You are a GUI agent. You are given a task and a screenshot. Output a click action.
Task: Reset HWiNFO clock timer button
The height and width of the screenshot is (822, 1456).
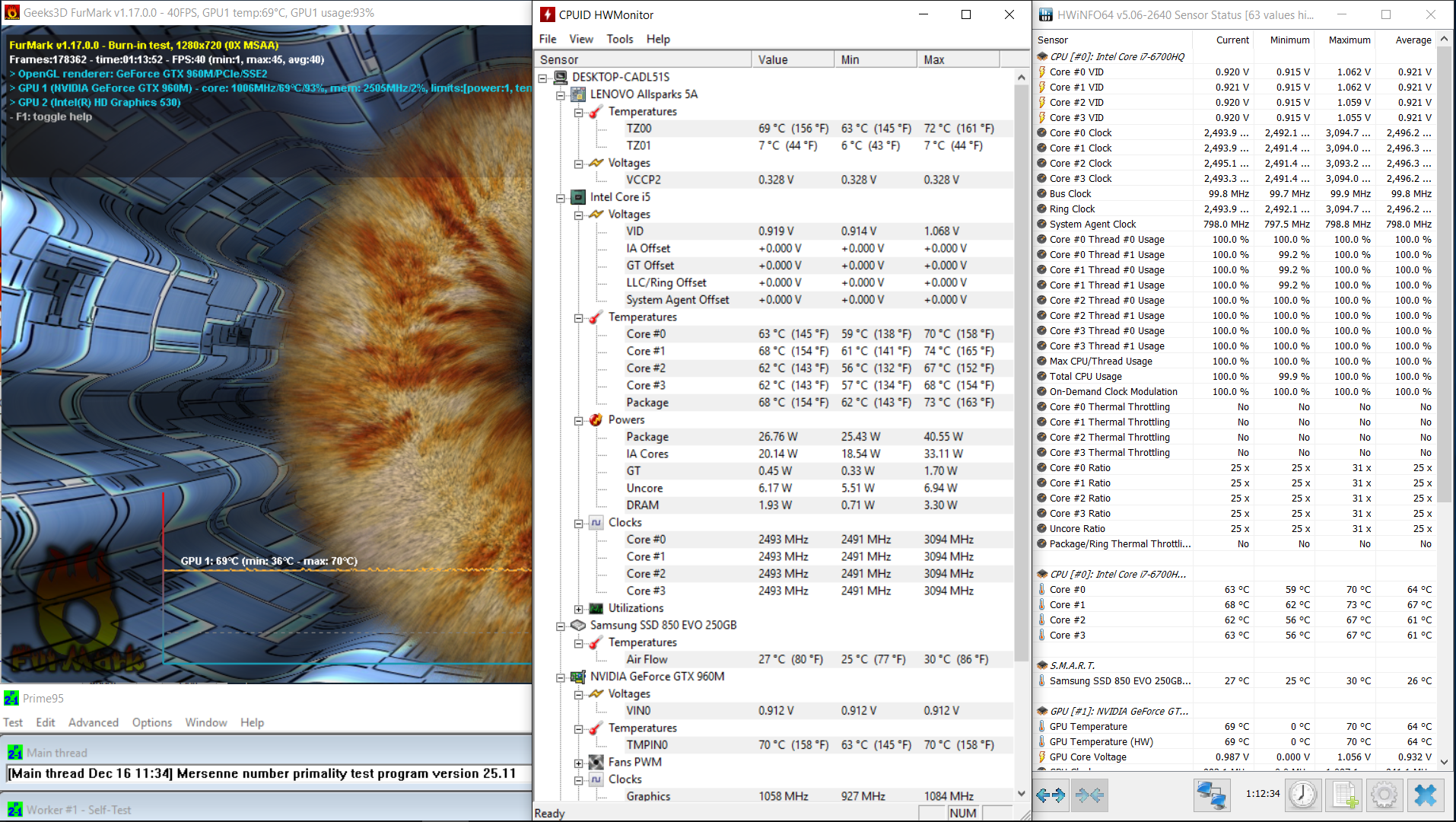tap(1302, 795)
